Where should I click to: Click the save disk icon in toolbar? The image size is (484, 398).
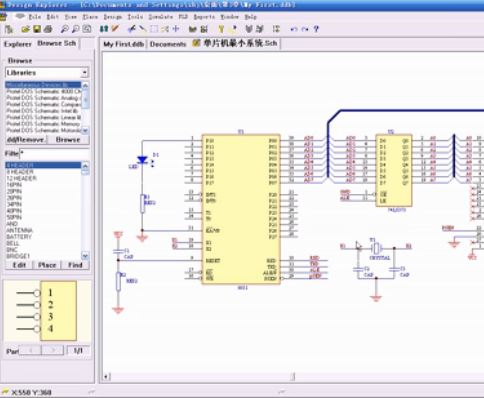37,29
